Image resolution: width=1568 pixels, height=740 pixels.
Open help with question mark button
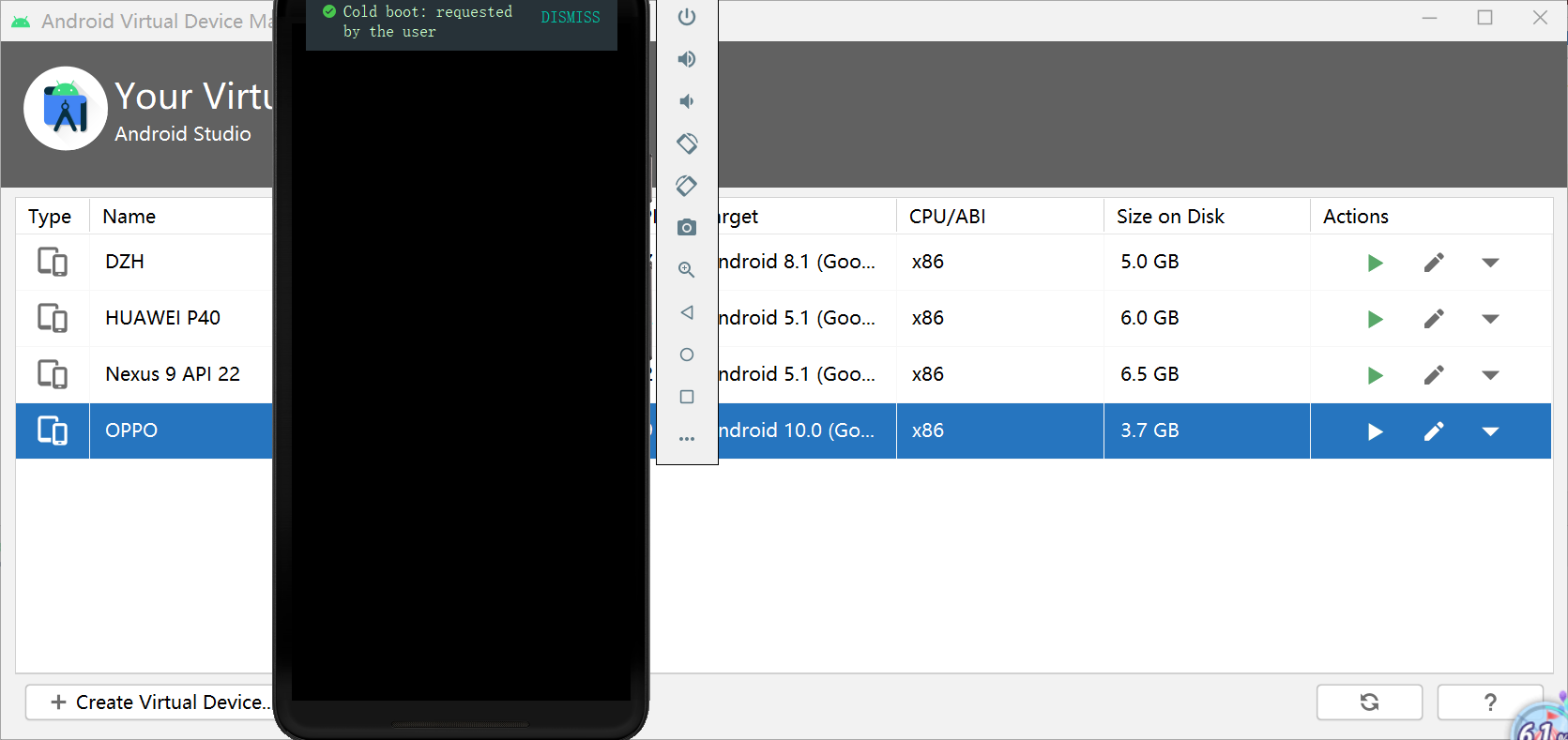1490,702
